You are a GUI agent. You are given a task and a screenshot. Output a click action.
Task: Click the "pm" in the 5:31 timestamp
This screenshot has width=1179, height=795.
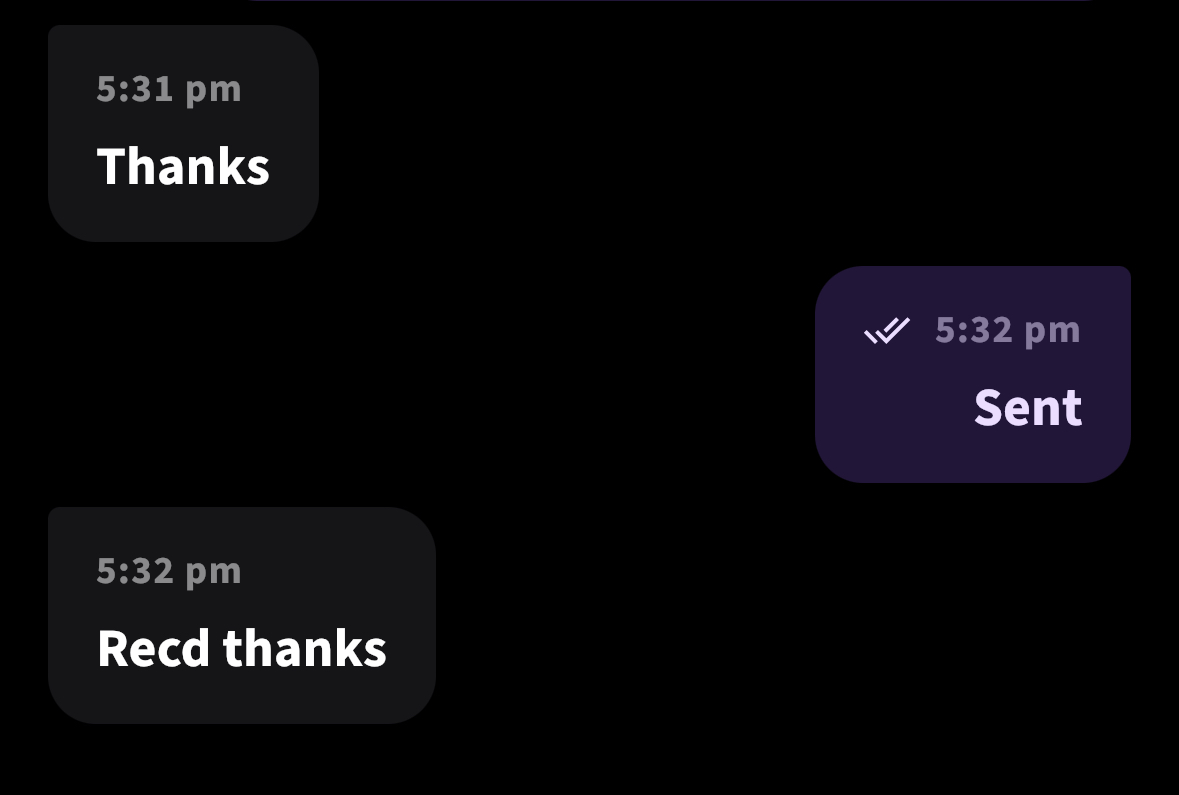click(x=214, y=89)
